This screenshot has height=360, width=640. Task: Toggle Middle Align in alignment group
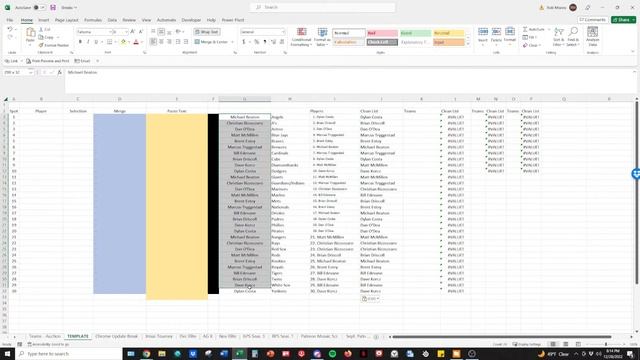click(x=161, y=31)
